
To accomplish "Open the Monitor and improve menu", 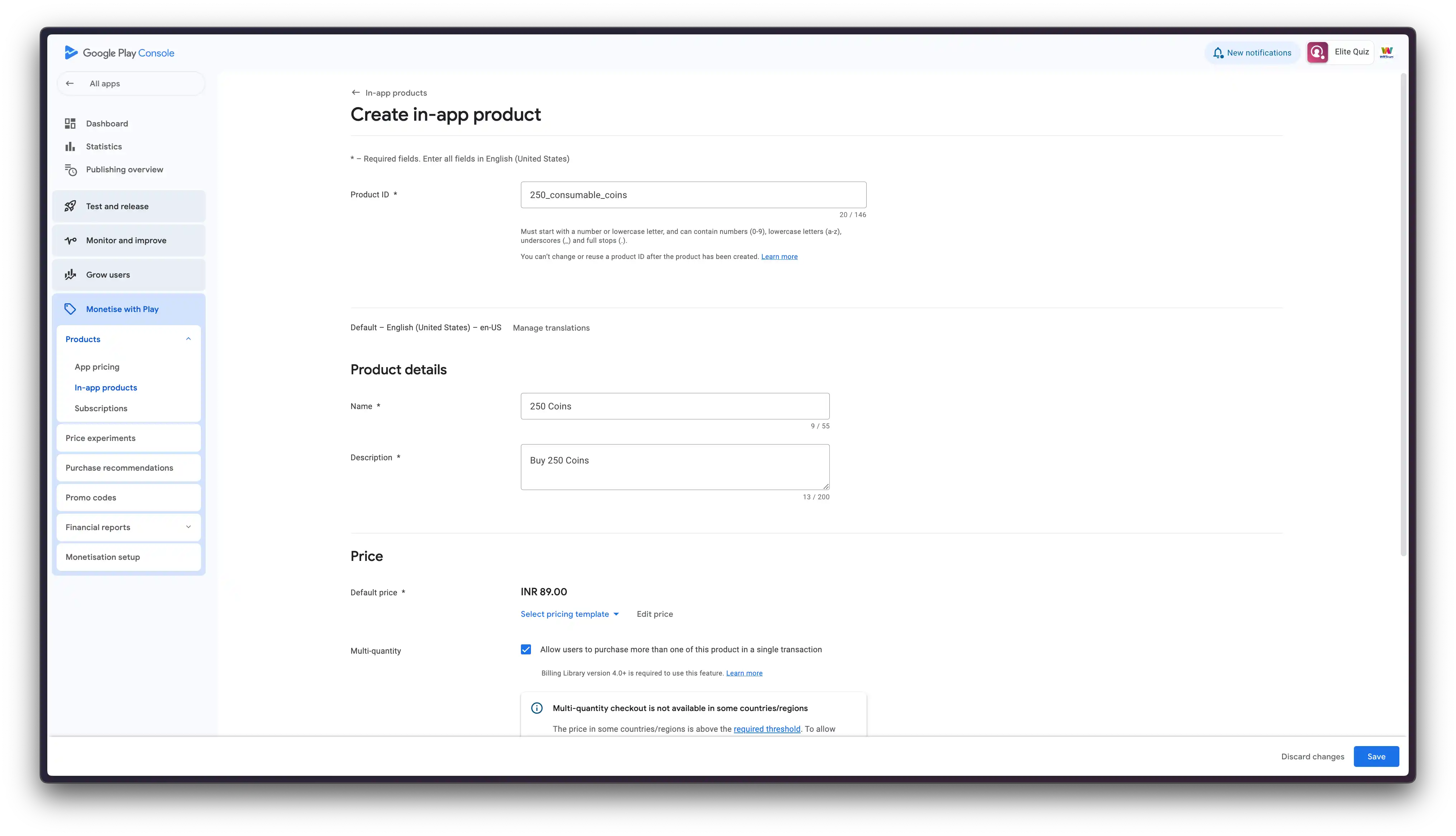I will pos(129,241).
